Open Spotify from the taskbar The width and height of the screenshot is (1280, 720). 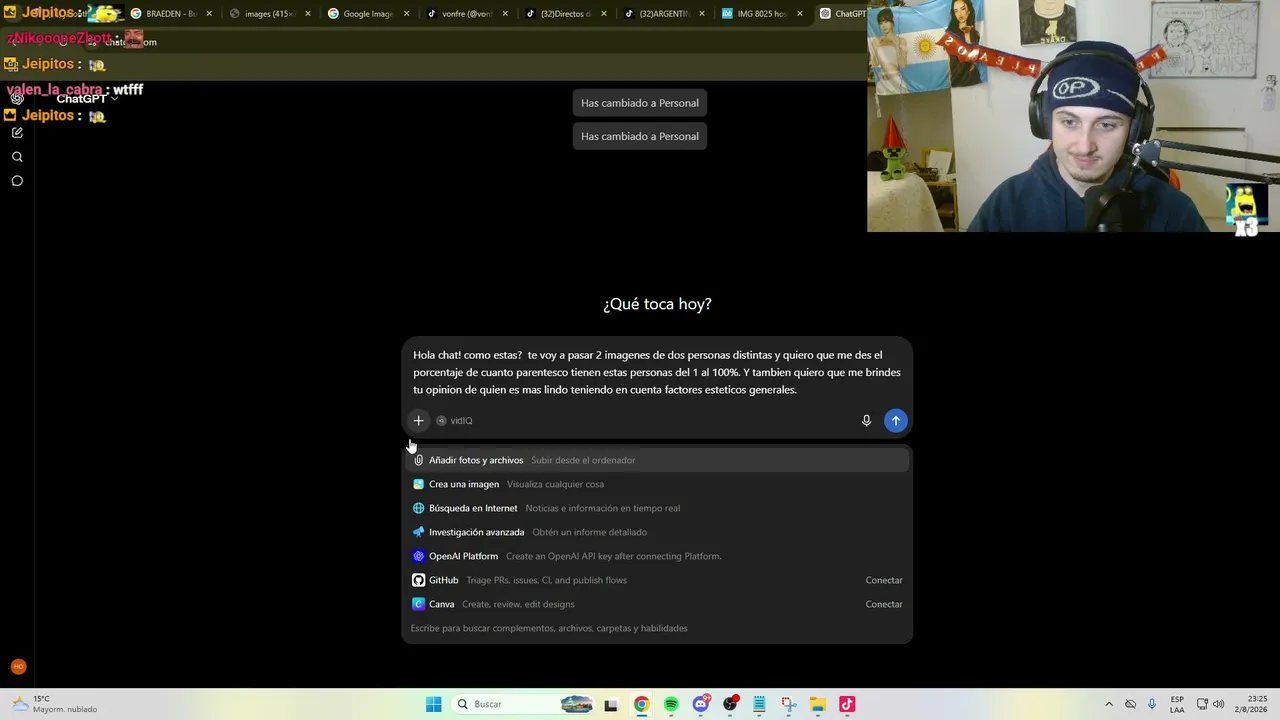(671, 704)
